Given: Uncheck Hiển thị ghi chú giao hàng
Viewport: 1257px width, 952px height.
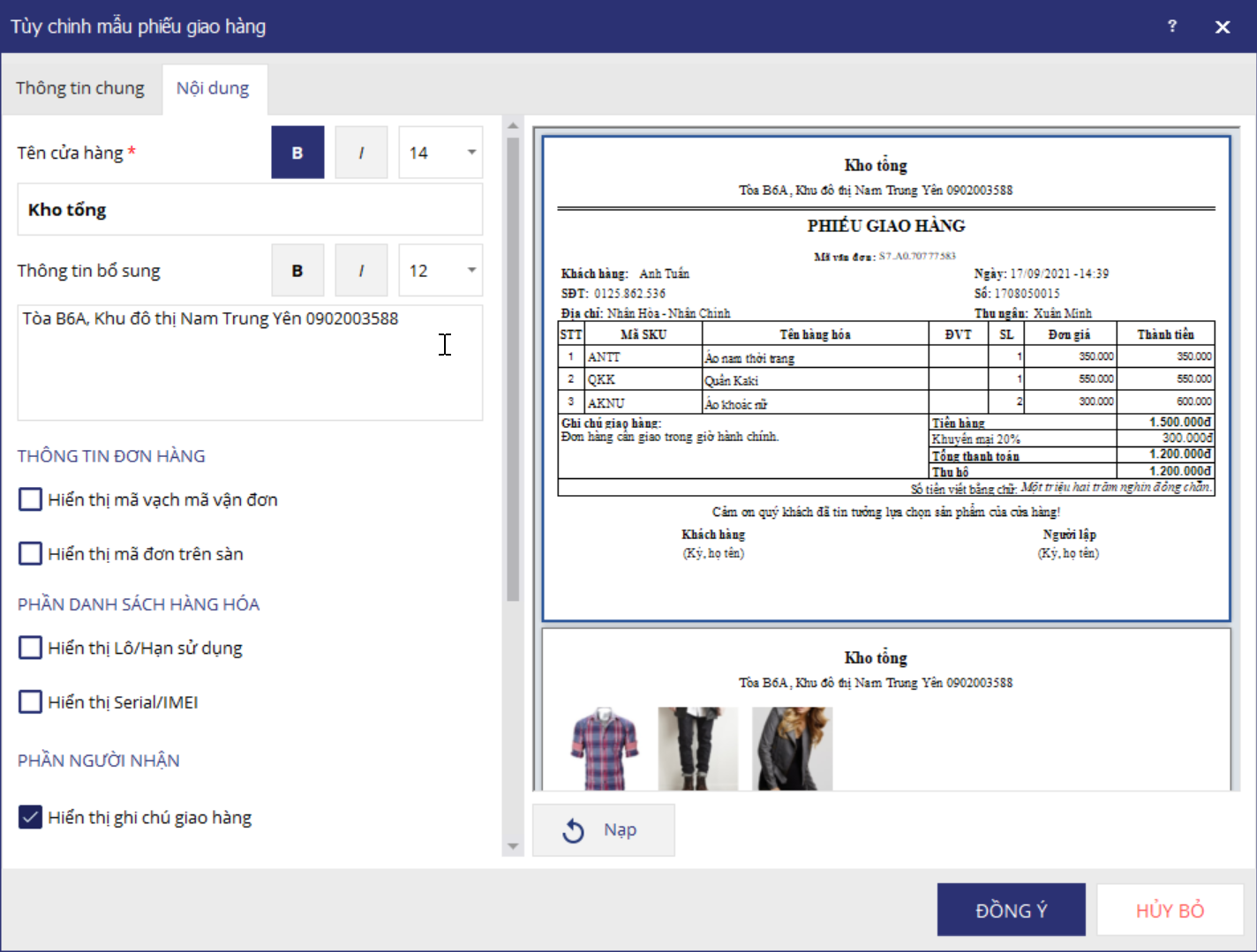Looking at the screenshot, I should pyautogui.click(x=31, y=818).
